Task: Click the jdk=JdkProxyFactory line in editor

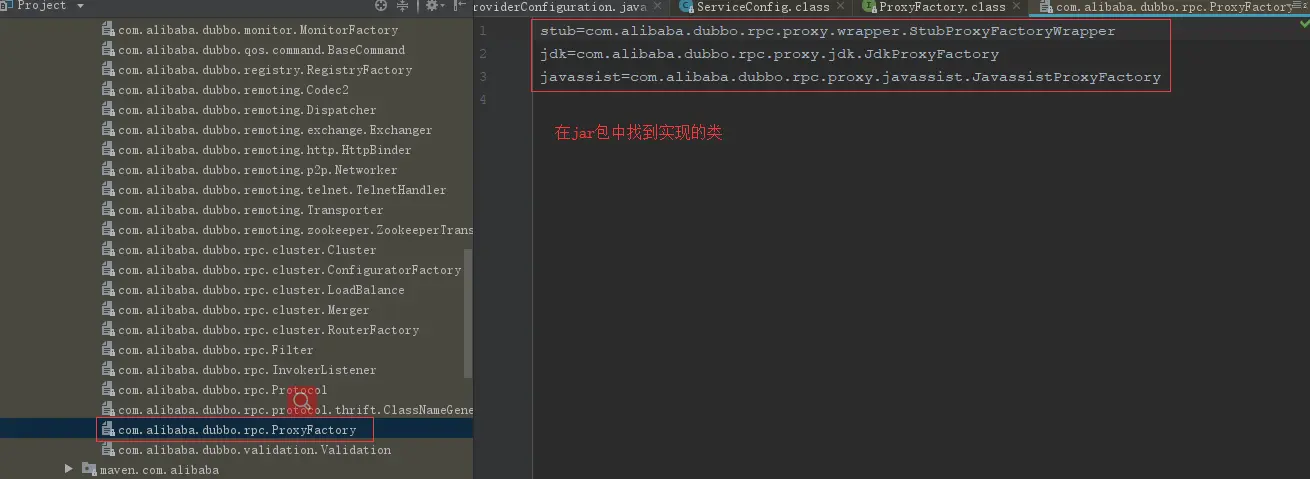Action: [769, 54]
